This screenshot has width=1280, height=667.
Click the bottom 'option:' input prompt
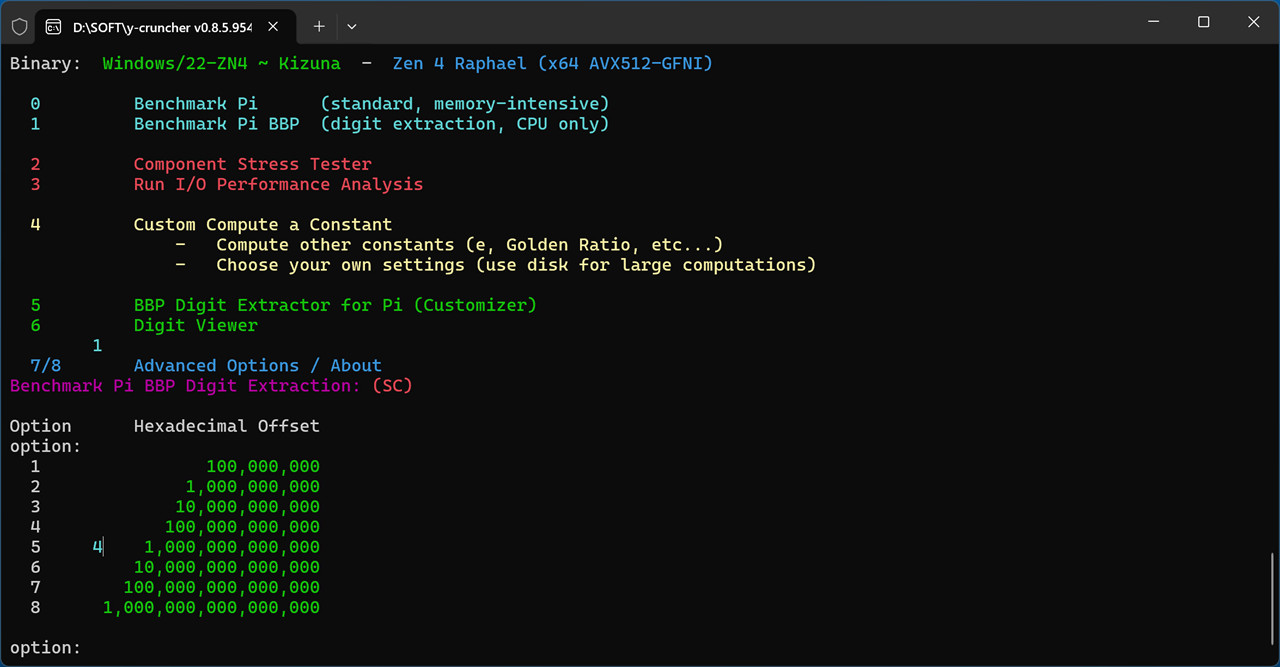pyautogui.click(x=46, y=648)
